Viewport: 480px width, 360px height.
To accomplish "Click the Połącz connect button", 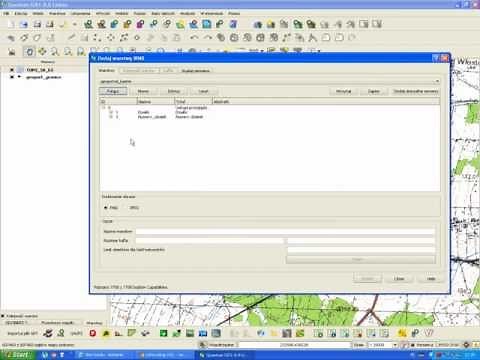I will 113,91.
